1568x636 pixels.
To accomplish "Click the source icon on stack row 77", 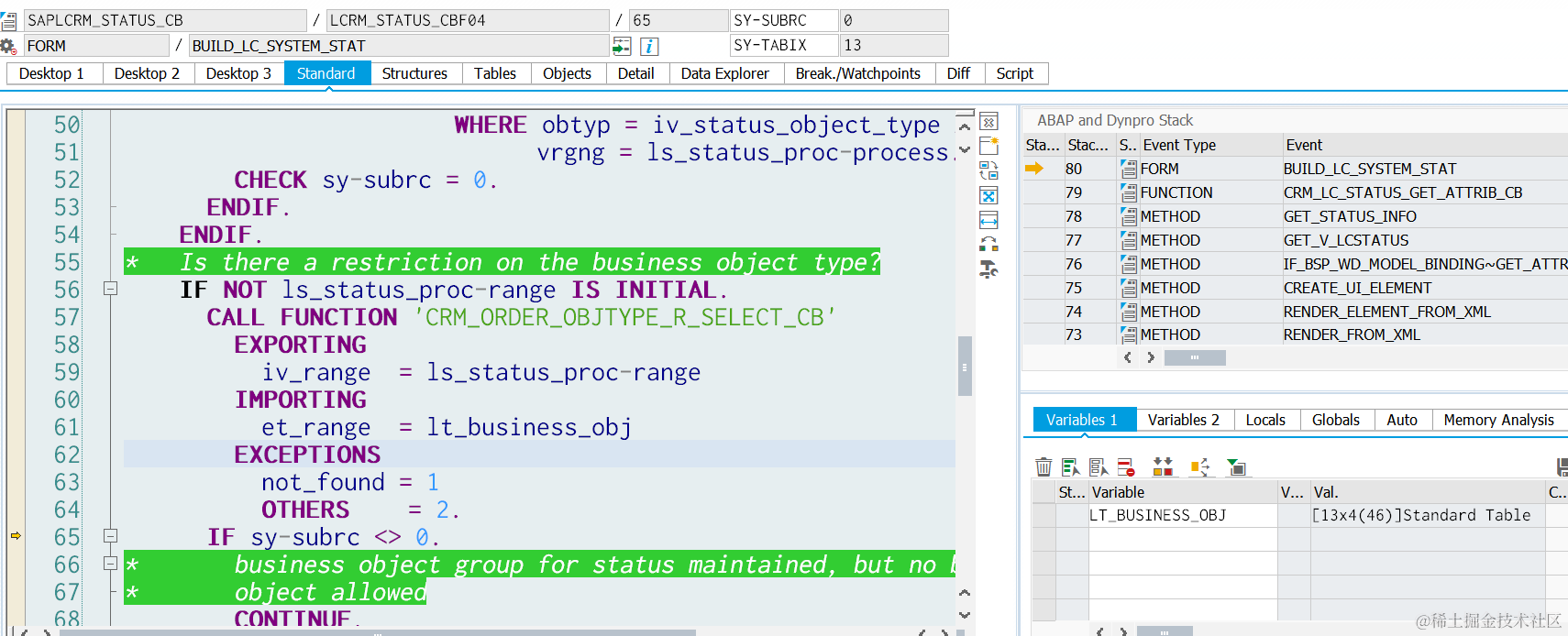I will (1129, 240).
